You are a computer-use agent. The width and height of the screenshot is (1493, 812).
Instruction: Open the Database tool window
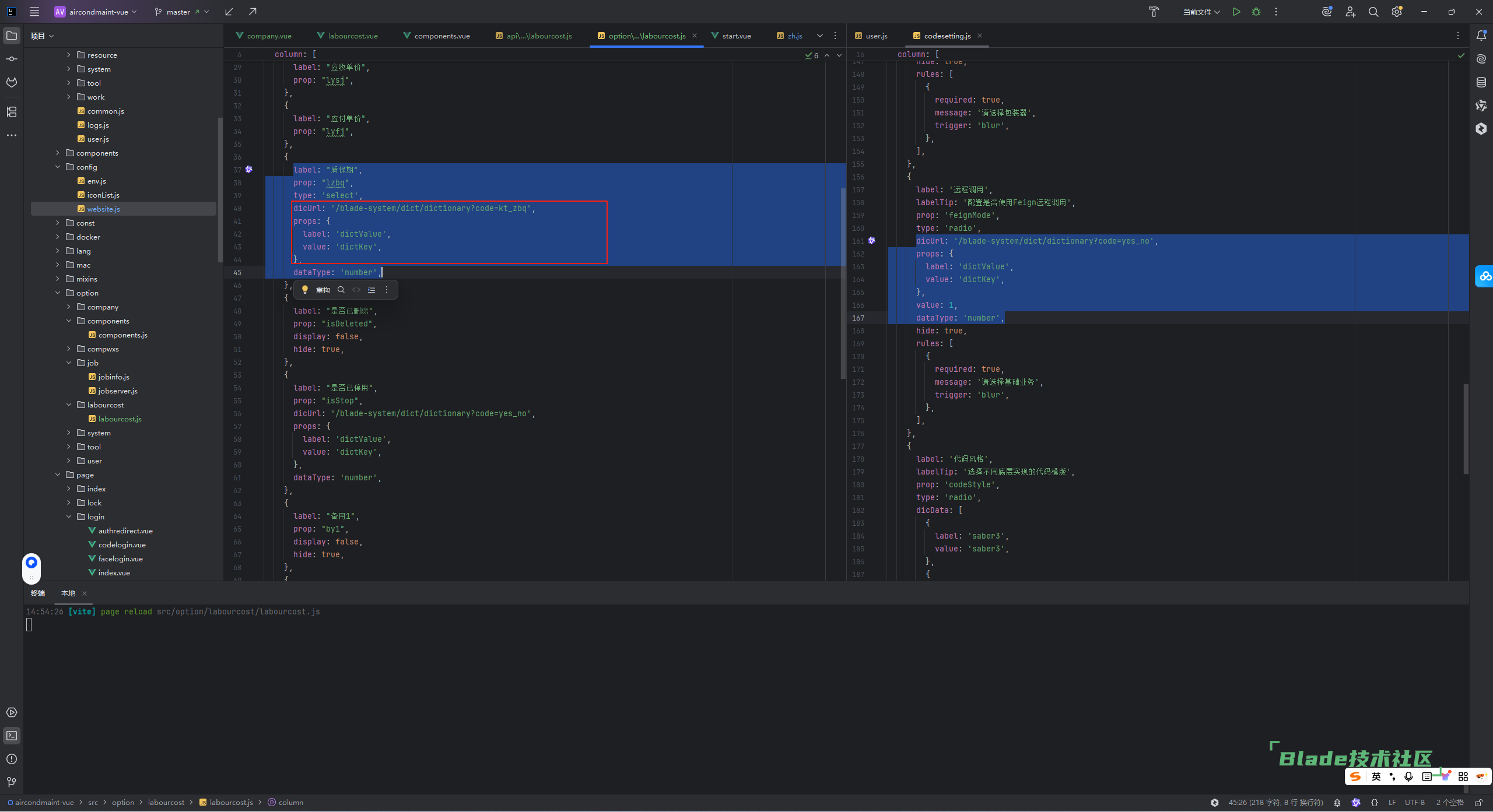click(1481, 82)
